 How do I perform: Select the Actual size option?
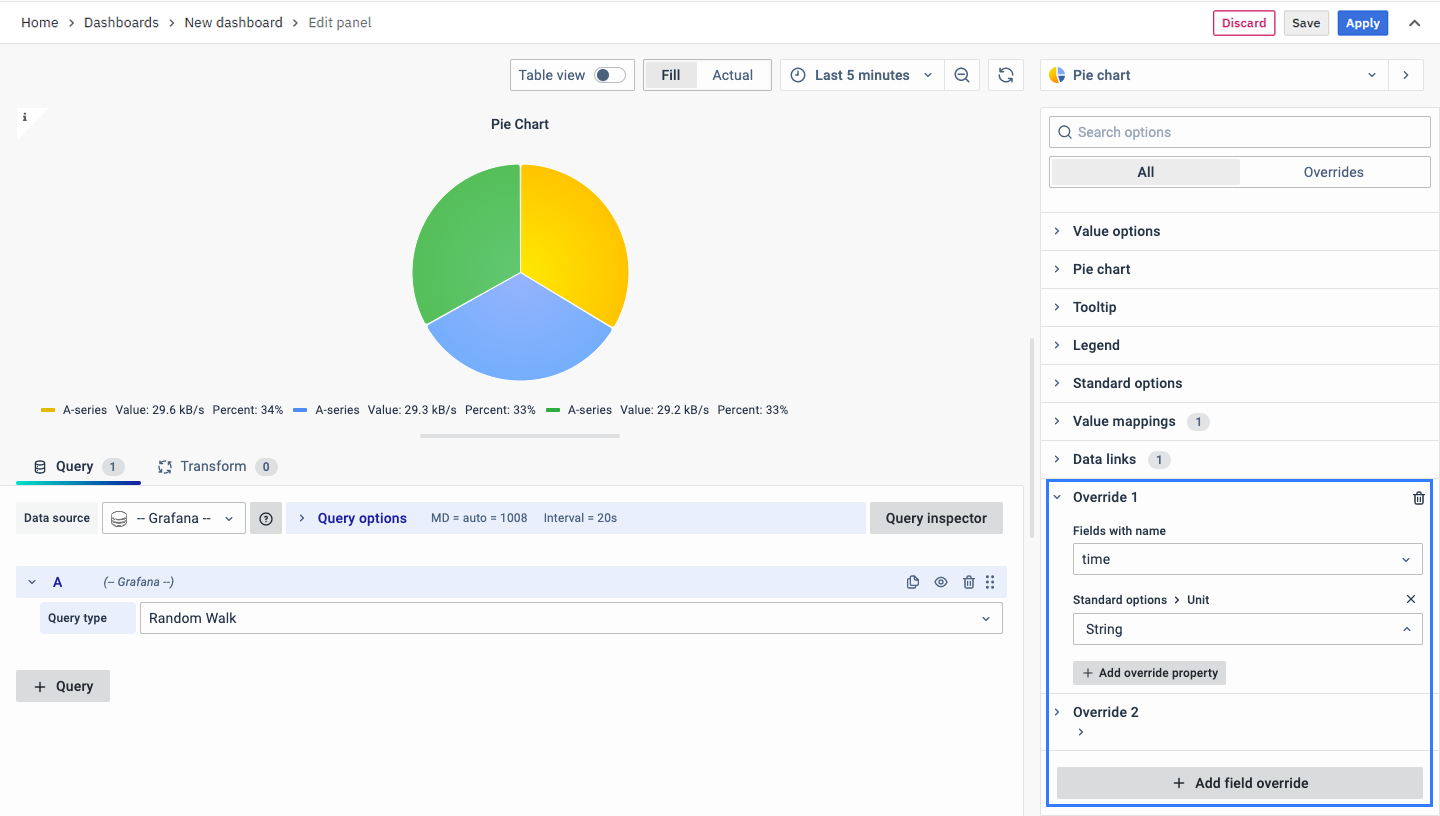732,75
